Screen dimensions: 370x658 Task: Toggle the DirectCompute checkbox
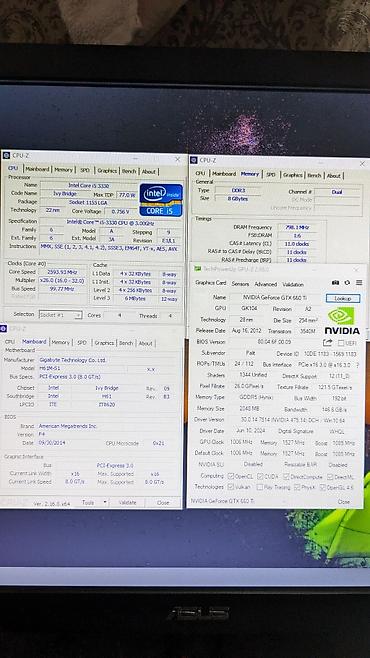click(287, 477)
